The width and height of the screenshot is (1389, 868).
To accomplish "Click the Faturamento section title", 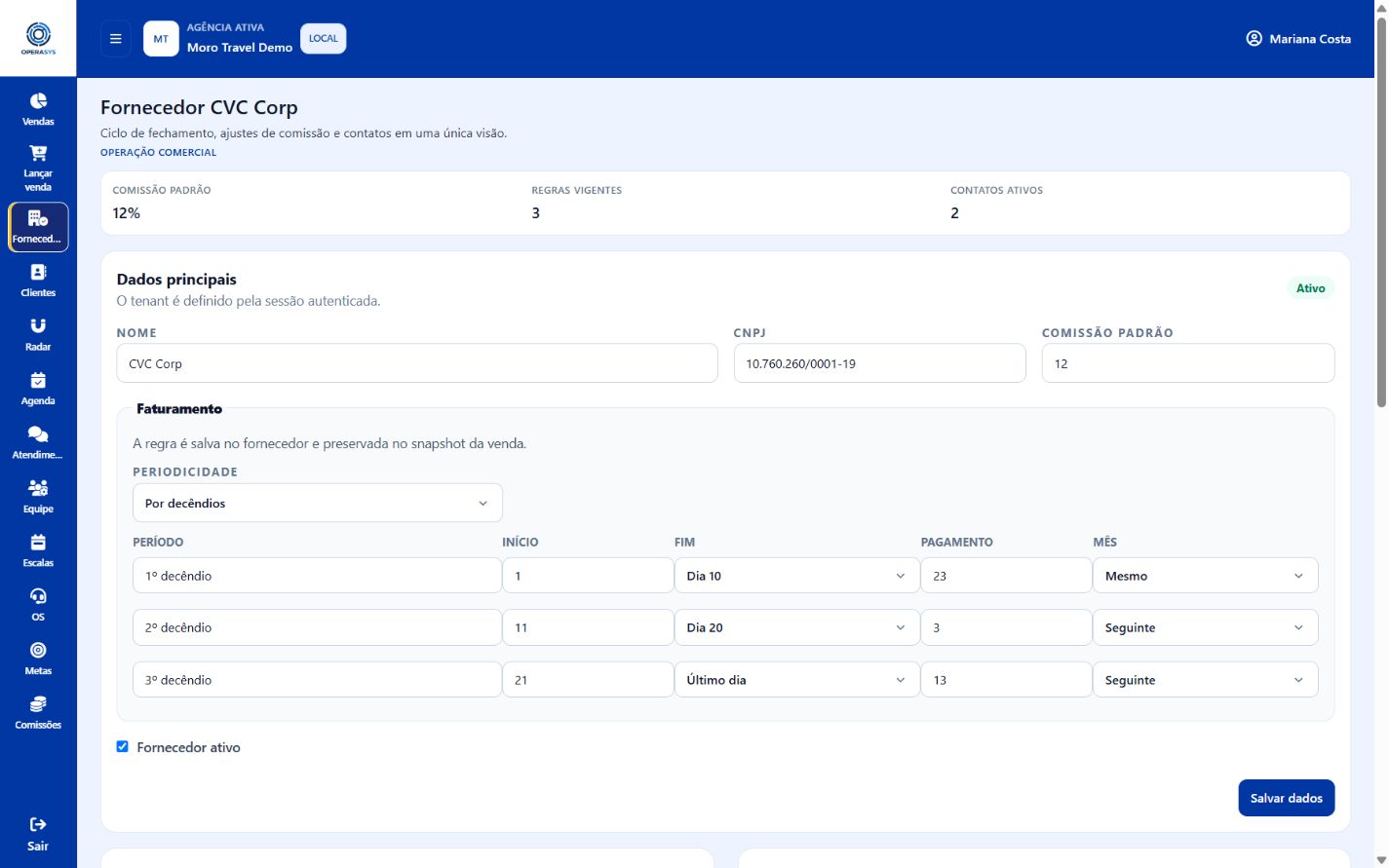I will [x=179, y=409].
